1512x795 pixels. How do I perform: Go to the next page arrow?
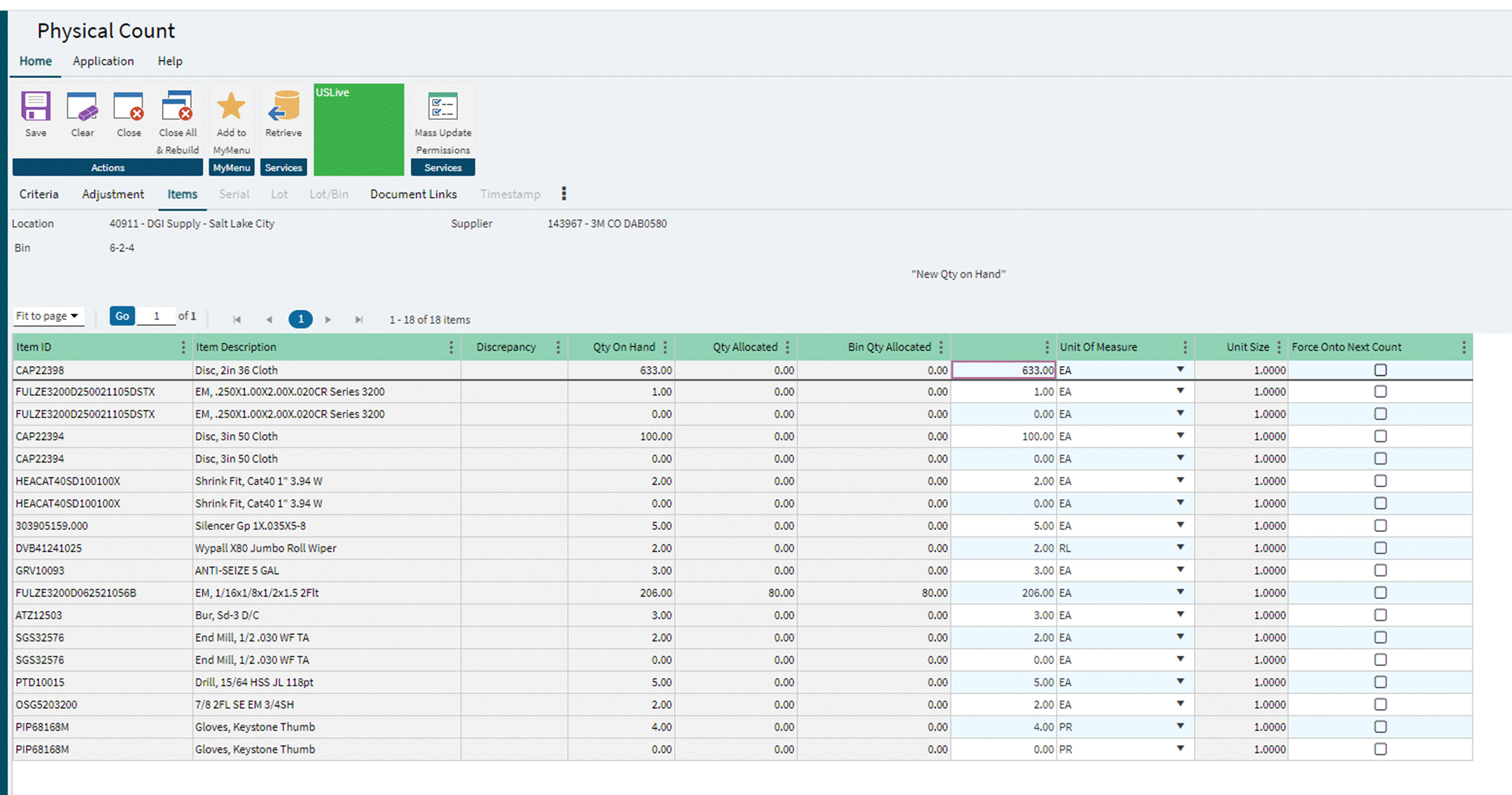tap(328, 319)
